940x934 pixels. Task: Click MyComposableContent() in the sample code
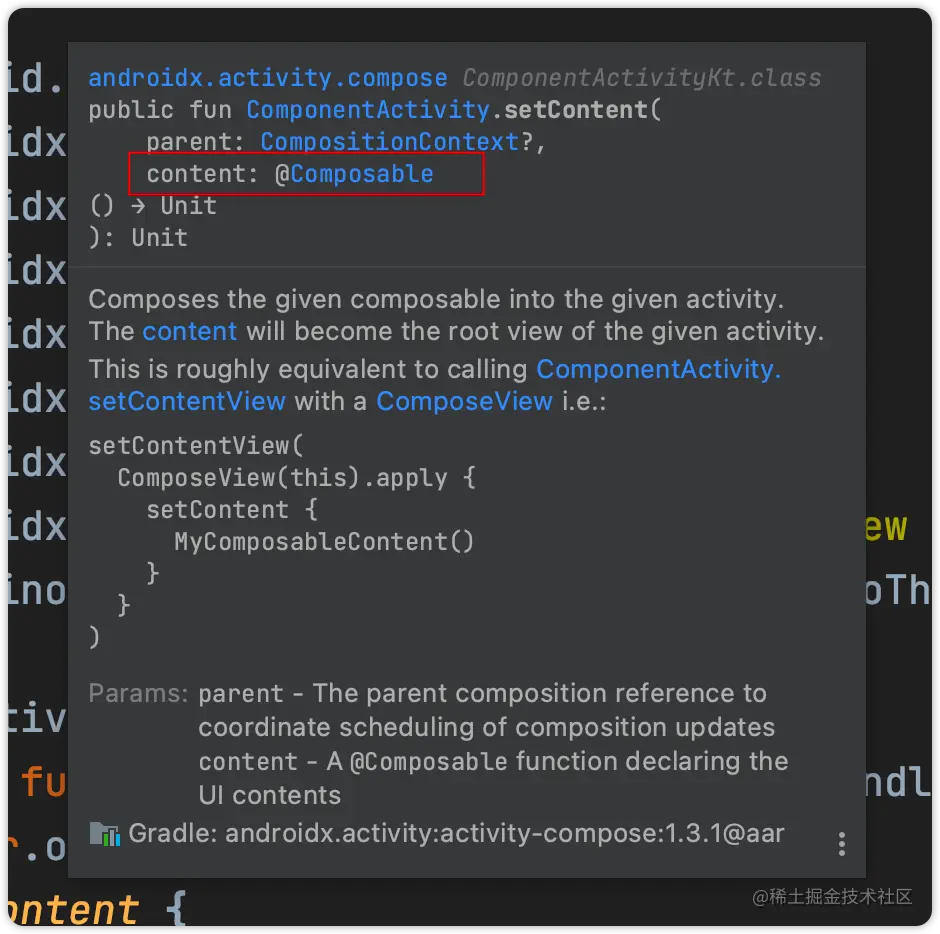[x=324, y=542]
